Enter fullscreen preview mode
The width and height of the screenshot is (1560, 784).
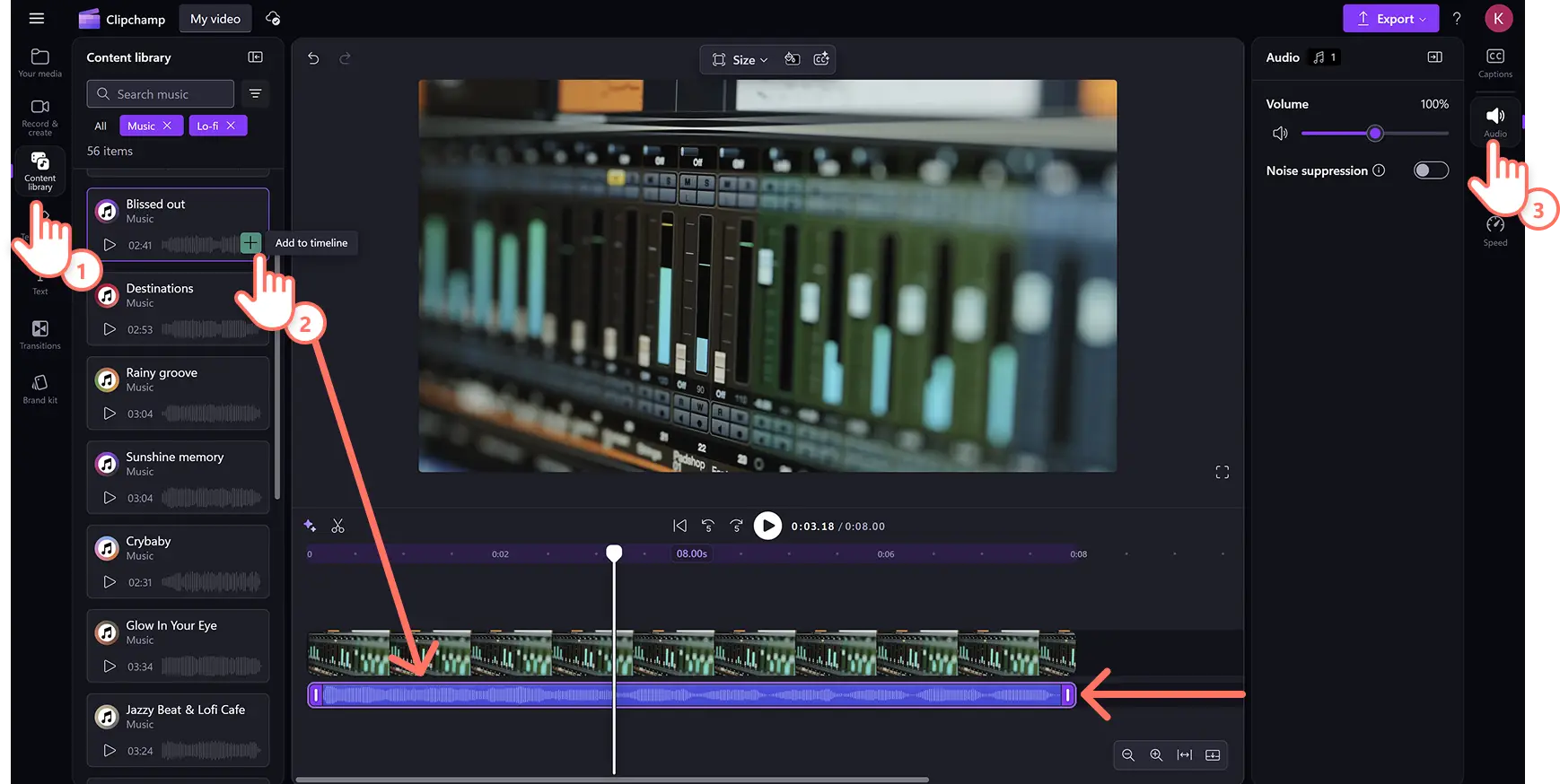click(x=1222, y=472)
